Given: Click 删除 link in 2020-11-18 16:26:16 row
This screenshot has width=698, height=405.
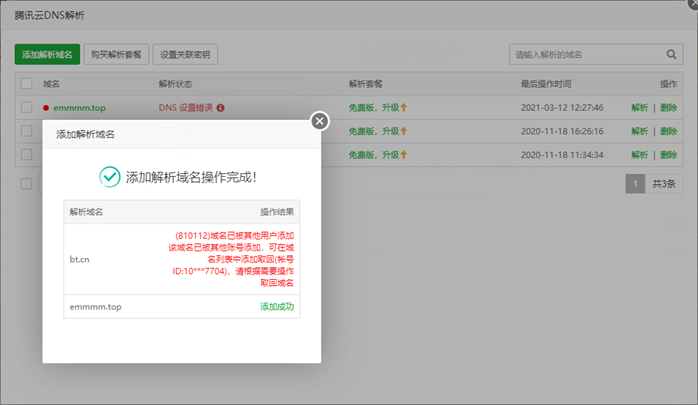Looking at the screenshot, I should click(669, 131).
